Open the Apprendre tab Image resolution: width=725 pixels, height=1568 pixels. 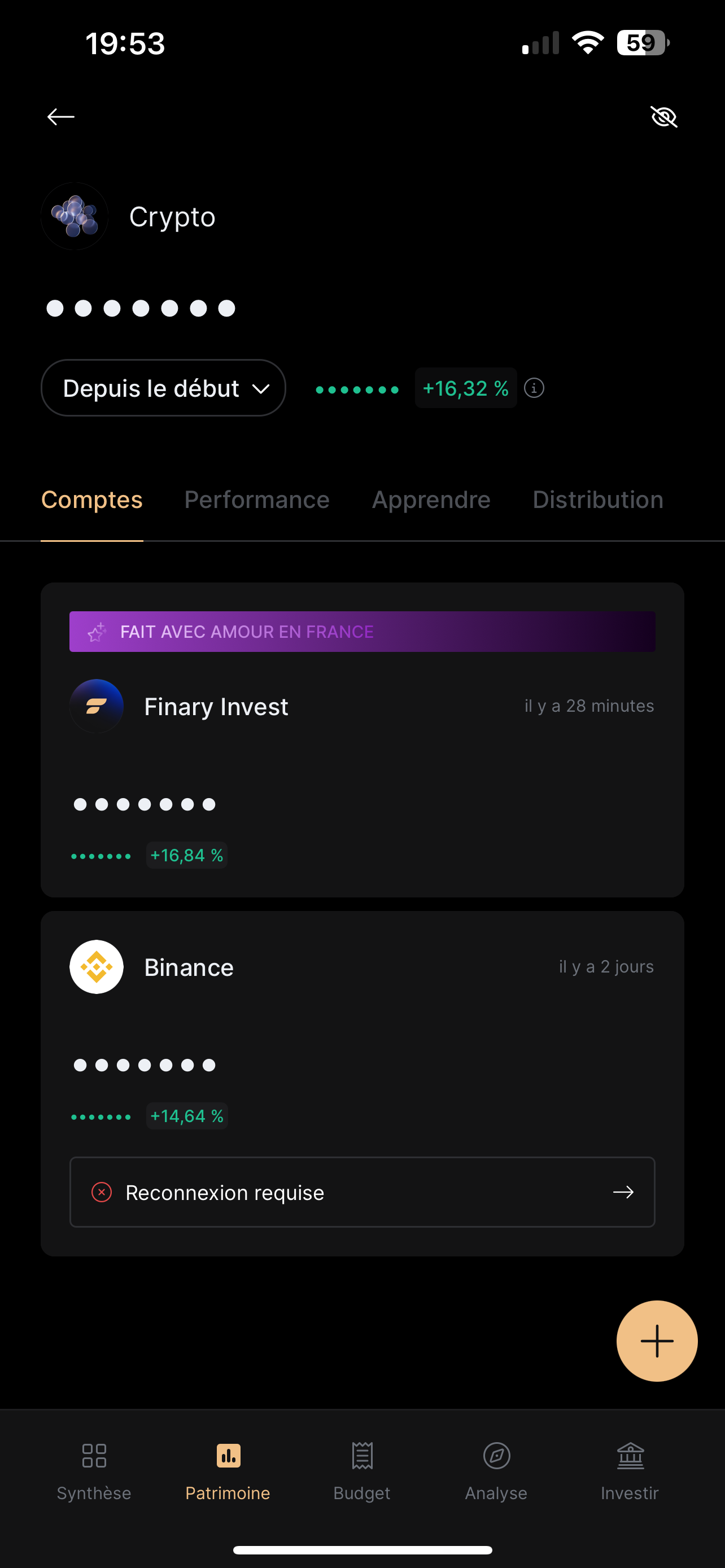pos(431,500)
